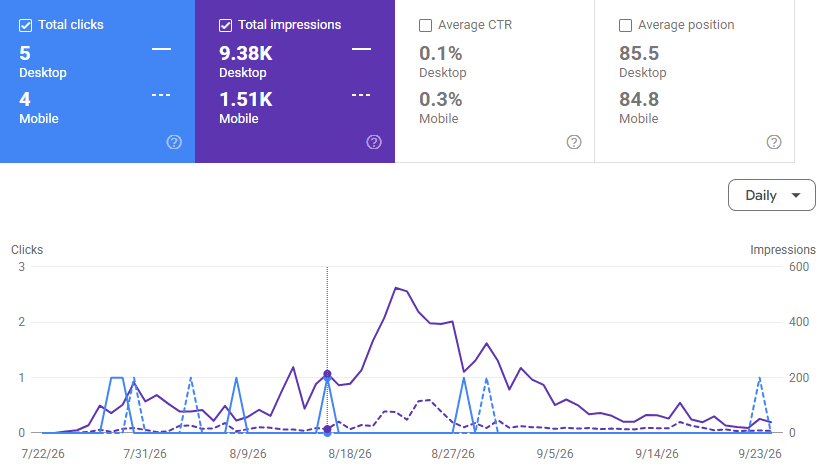Open help icon on Total clicks card
Screen dimensions: 826x468
click(174, 142)
